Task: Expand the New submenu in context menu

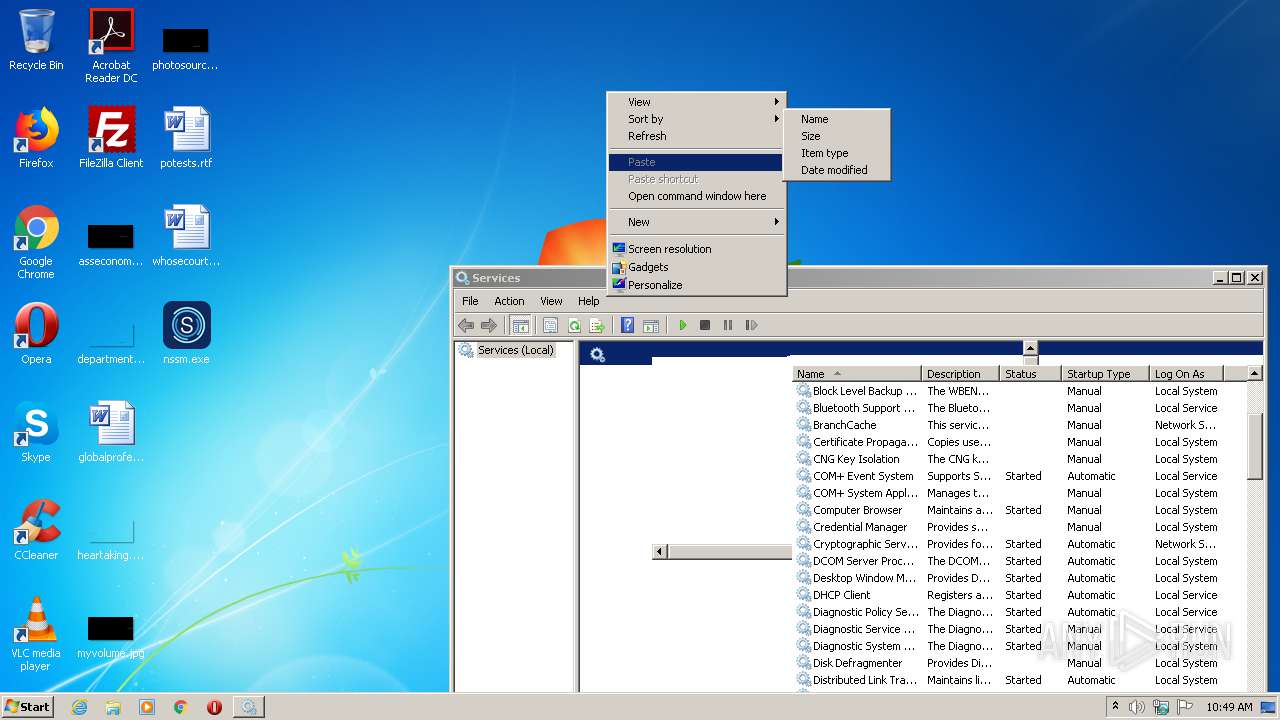Action: pos(696,222)
